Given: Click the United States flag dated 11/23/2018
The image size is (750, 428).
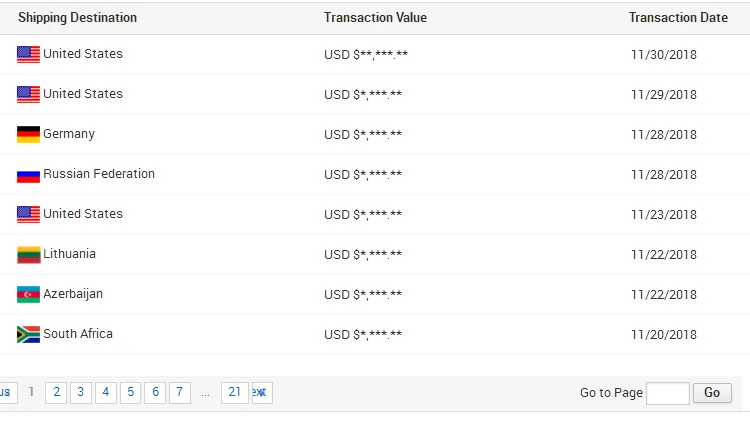Looking at the screenshot, I should 28,215.
